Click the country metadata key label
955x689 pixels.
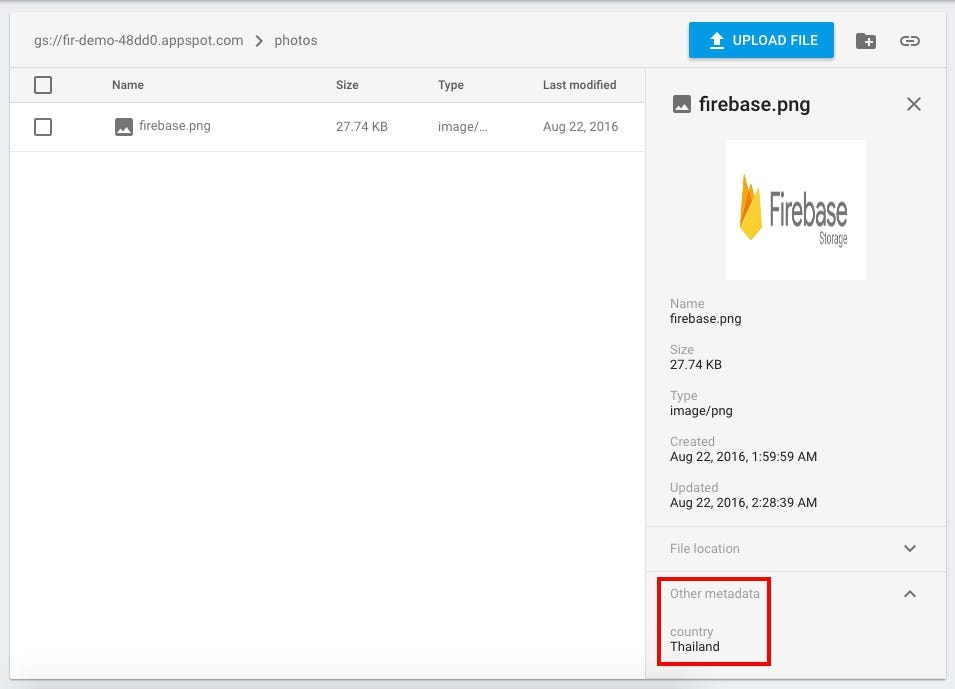(691, 632)
